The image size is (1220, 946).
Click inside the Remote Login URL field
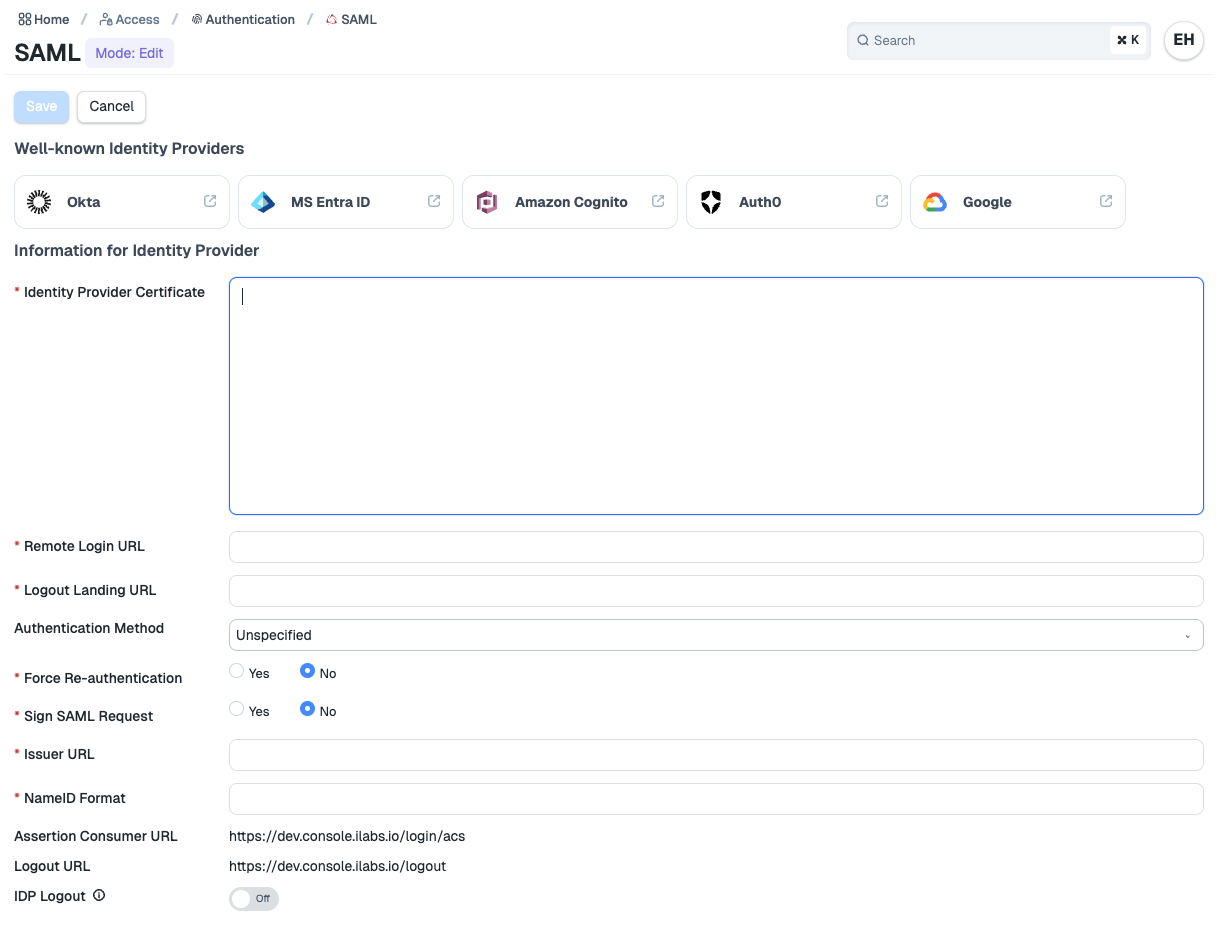[716, 546]
